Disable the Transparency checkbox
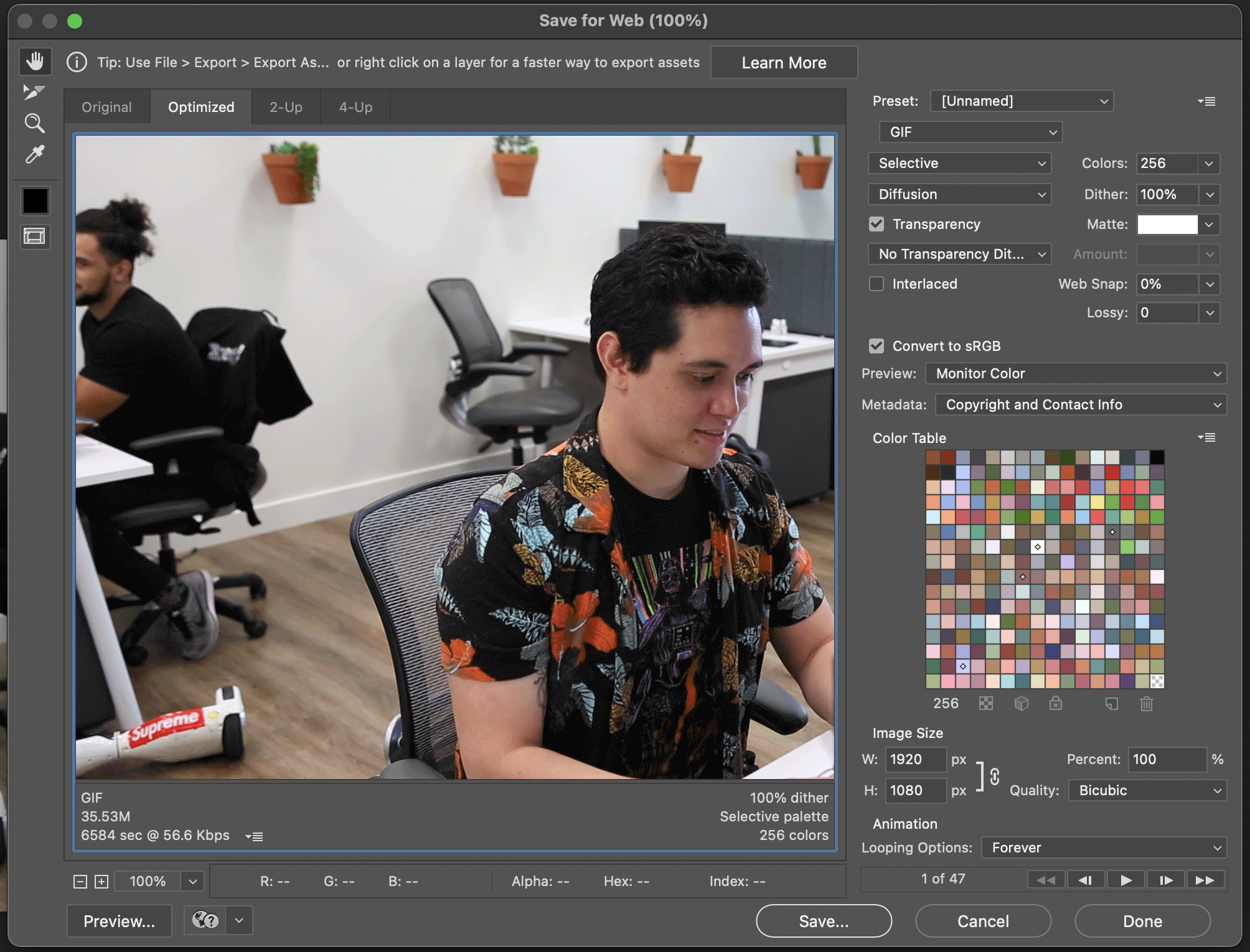 pos(876,224)
